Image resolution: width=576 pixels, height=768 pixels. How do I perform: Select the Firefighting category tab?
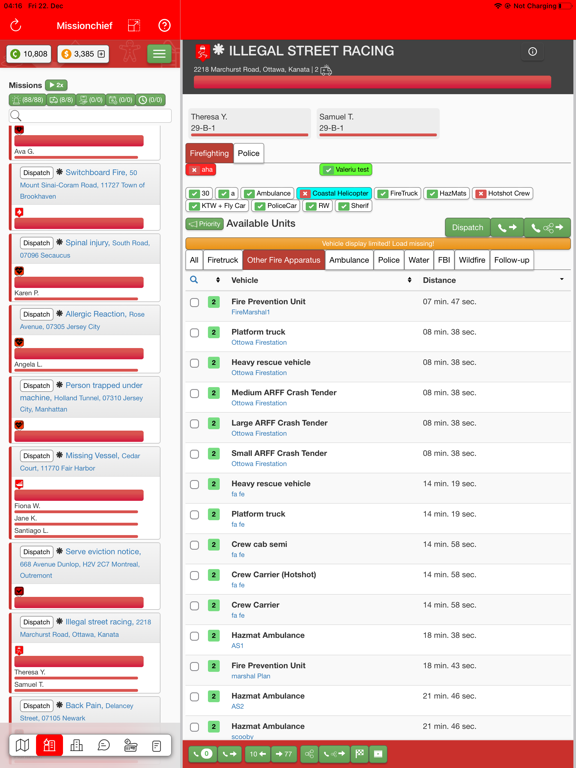209,153
